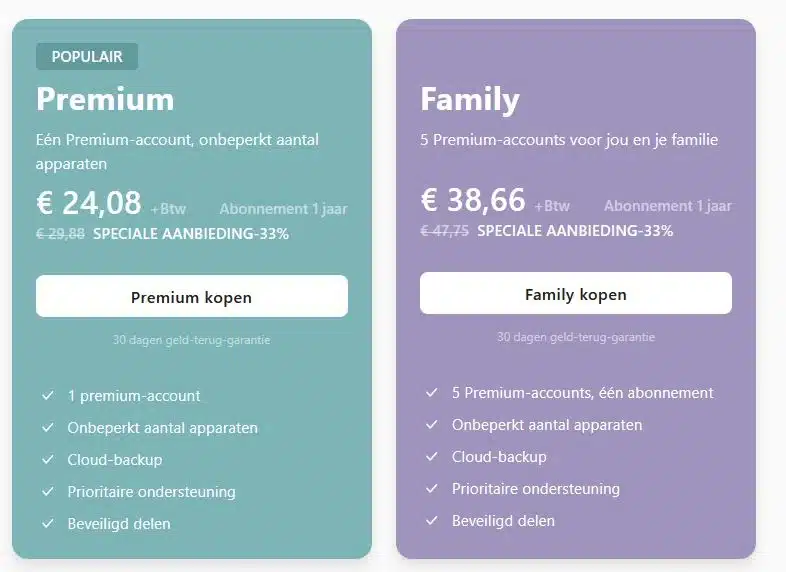Click checkmark beside 1 premium-account
The image size is (786, 572).
(48, 396)
